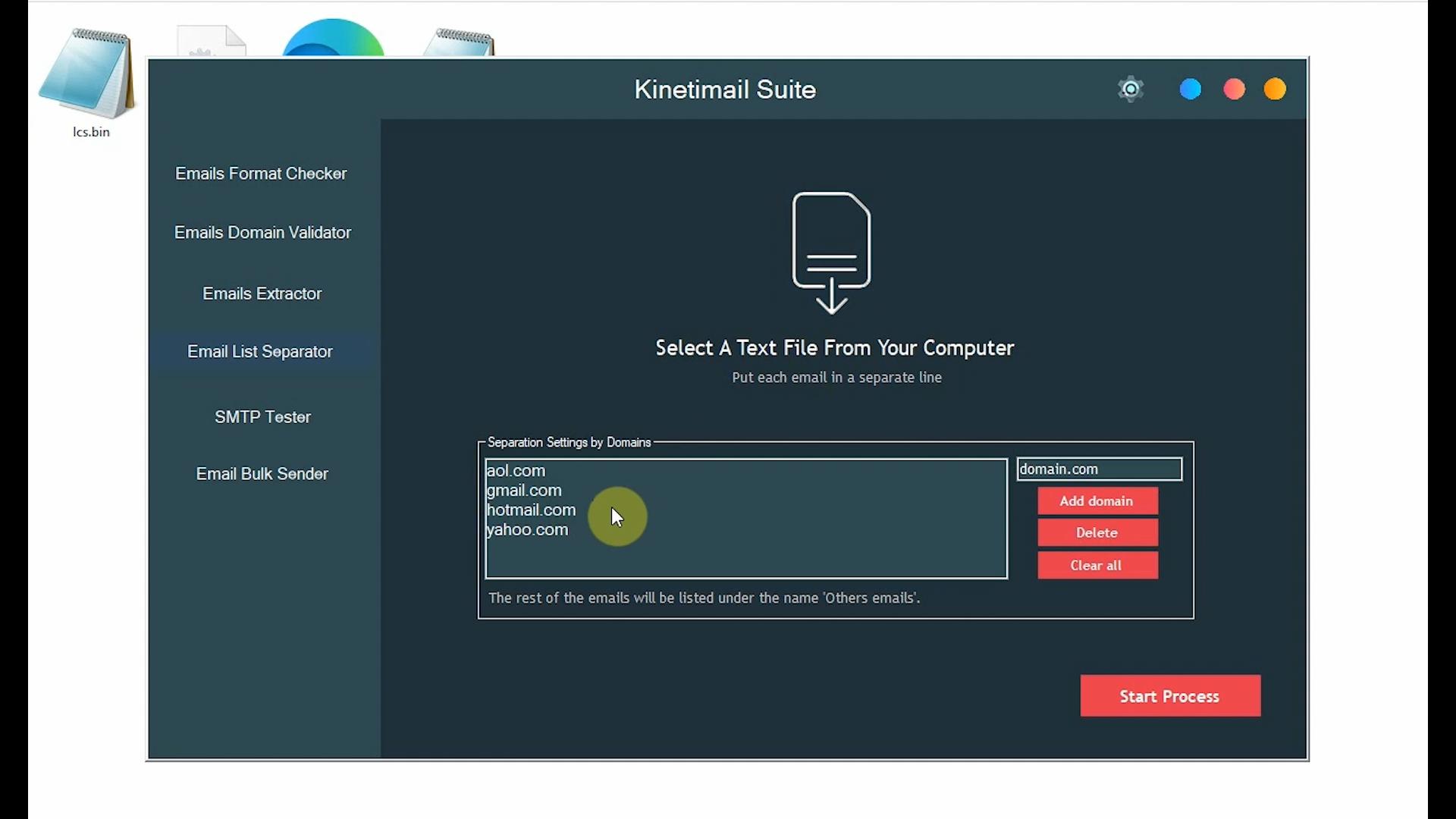Click the Delete button

tap(1097, 532)
